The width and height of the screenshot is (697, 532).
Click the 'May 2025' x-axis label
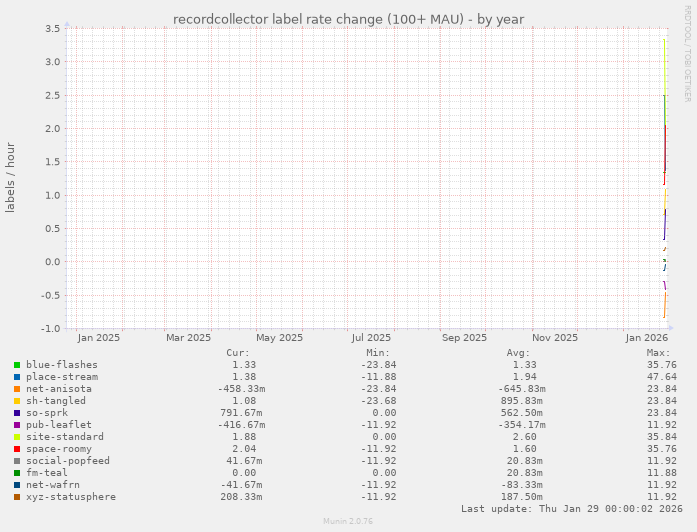pos(280,338)
